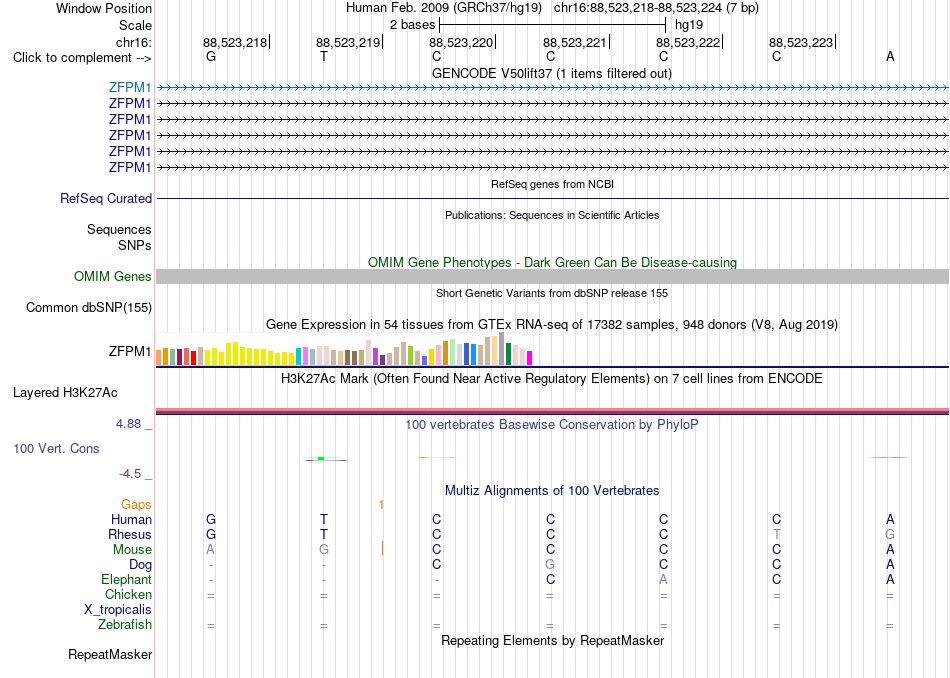Click coordinate label 88,523,219
The image size is (950, 678).
(x=348, y=42)
